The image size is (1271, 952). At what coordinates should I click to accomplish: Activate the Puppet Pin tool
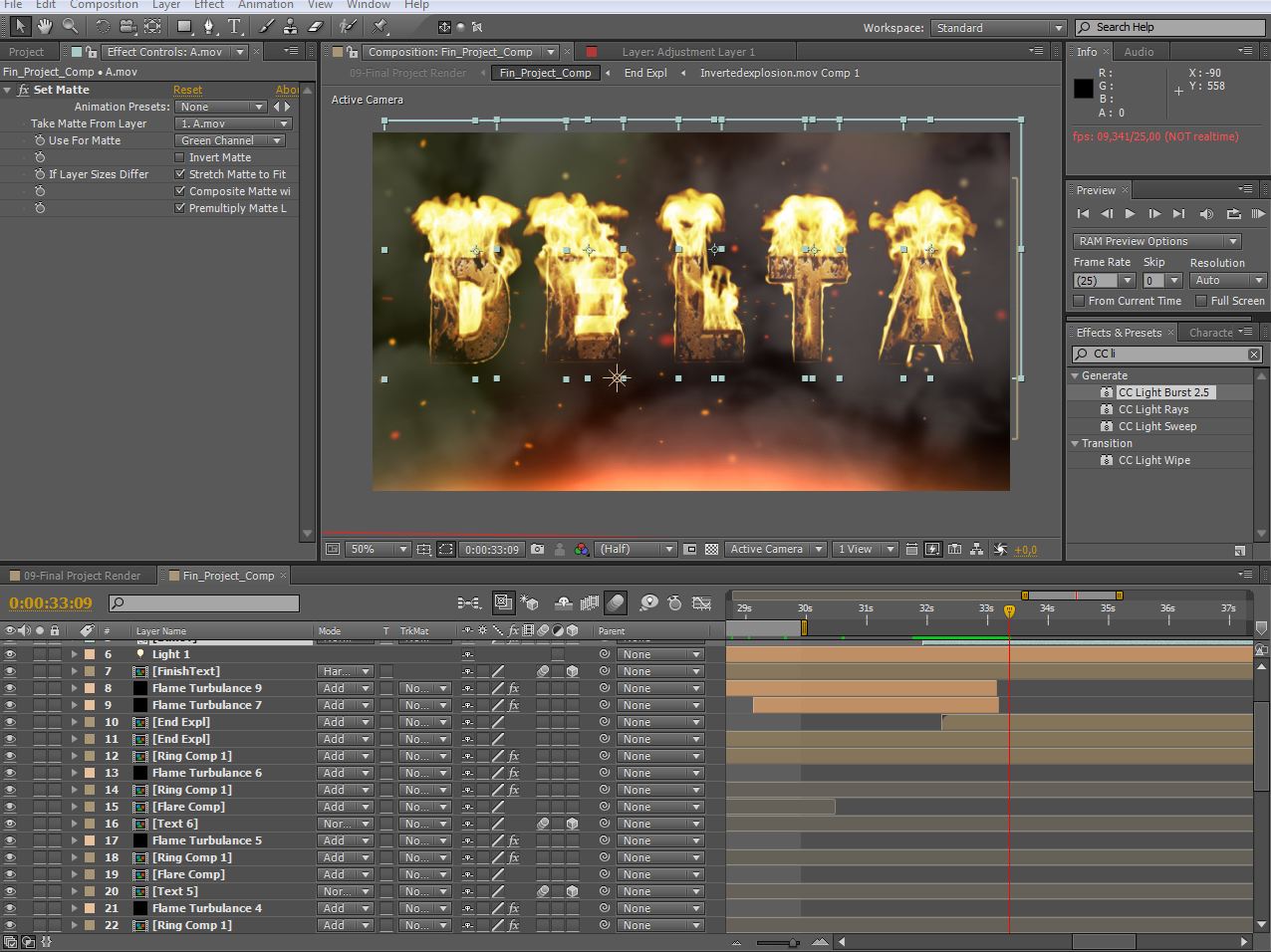[x=381, y=27]
